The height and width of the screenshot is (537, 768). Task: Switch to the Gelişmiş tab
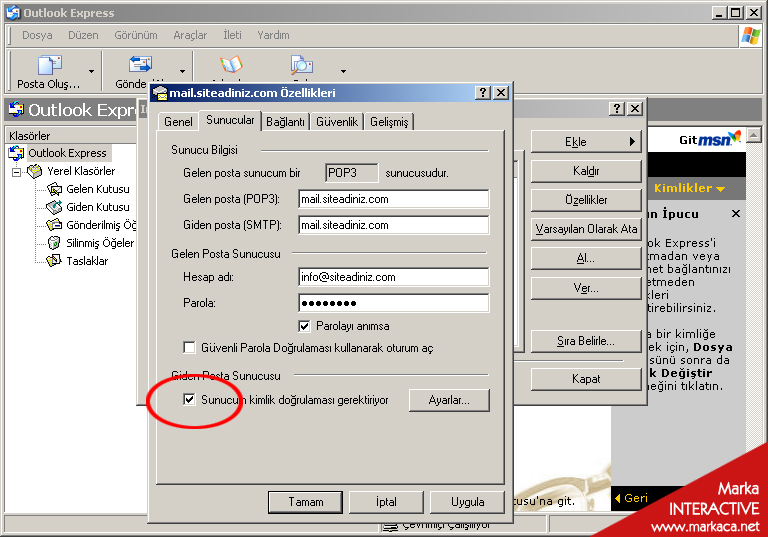tap(389, 122)
